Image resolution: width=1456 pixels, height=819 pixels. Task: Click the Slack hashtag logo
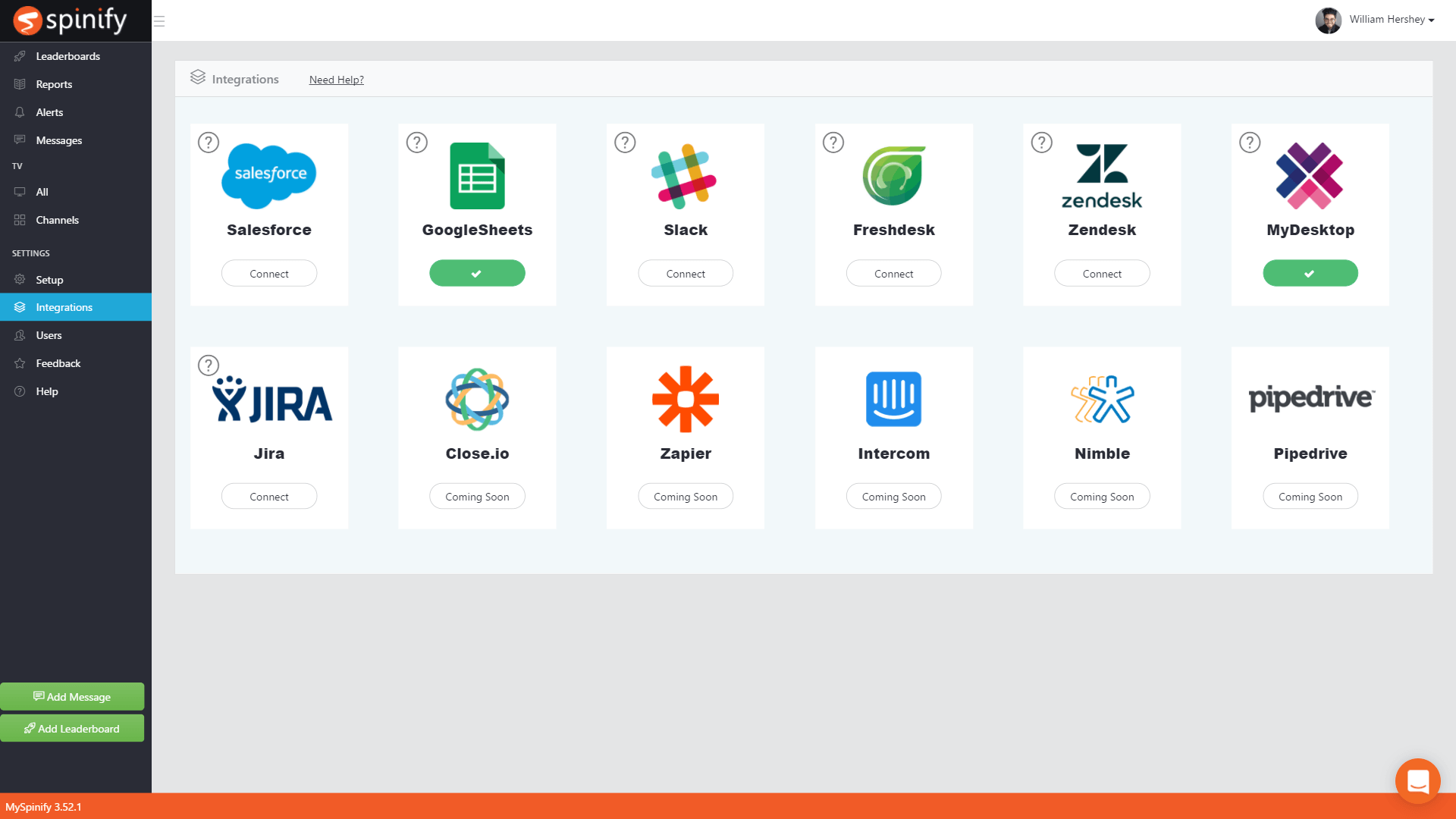[x=684, y=176]
